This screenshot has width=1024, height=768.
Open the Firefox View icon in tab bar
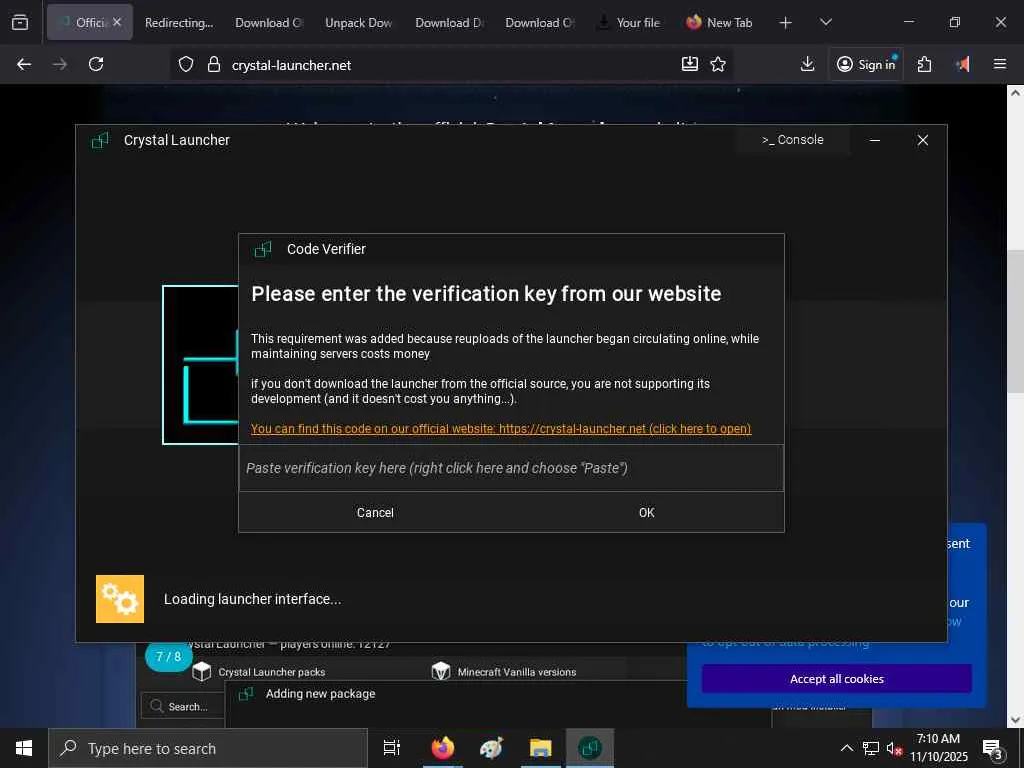20,22
